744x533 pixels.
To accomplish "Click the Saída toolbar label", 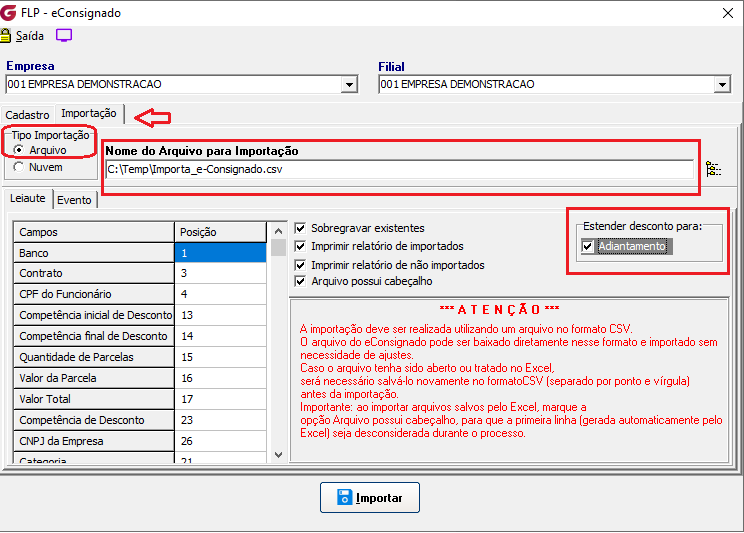I will click(29, 36).
